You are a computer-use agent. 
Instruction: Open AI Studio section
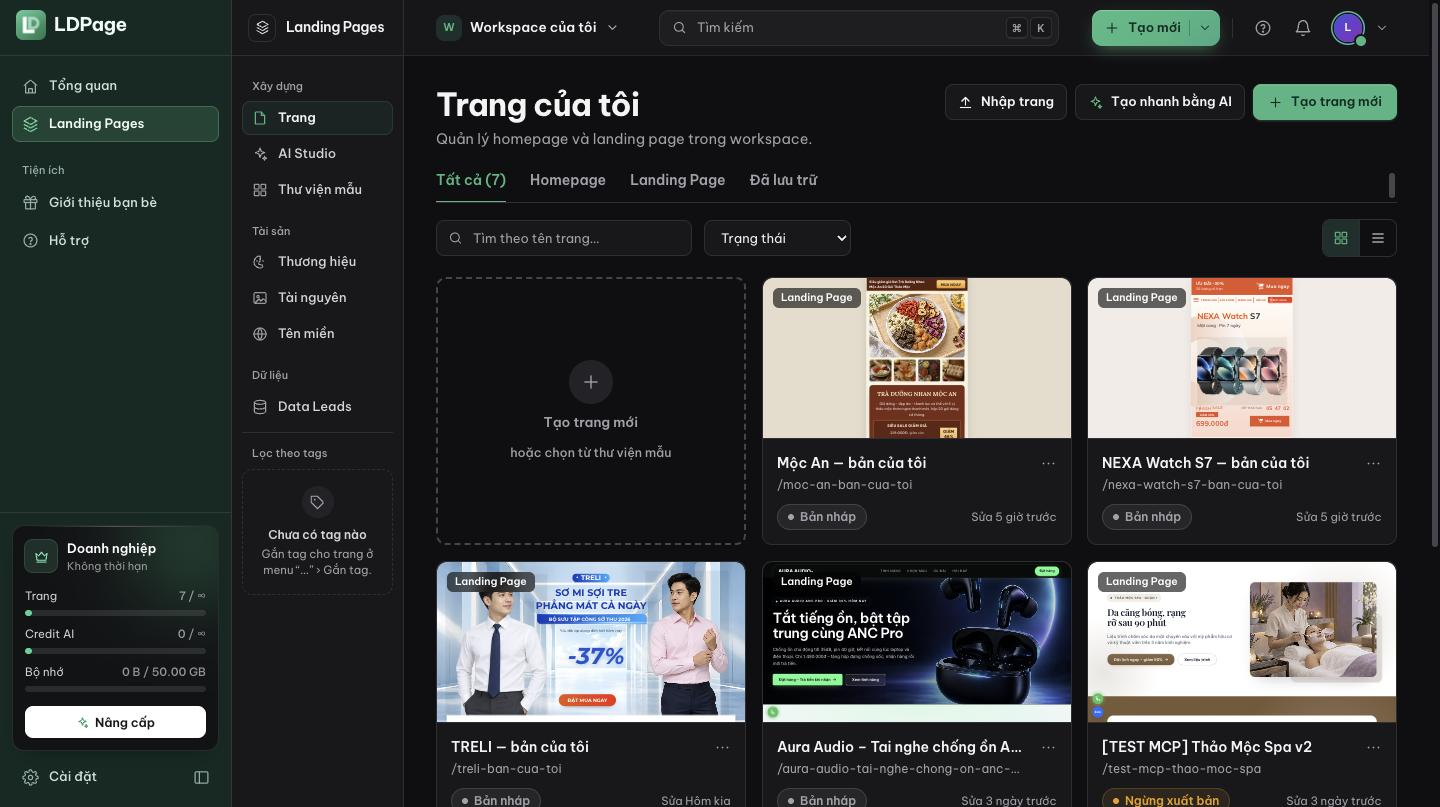317,154
